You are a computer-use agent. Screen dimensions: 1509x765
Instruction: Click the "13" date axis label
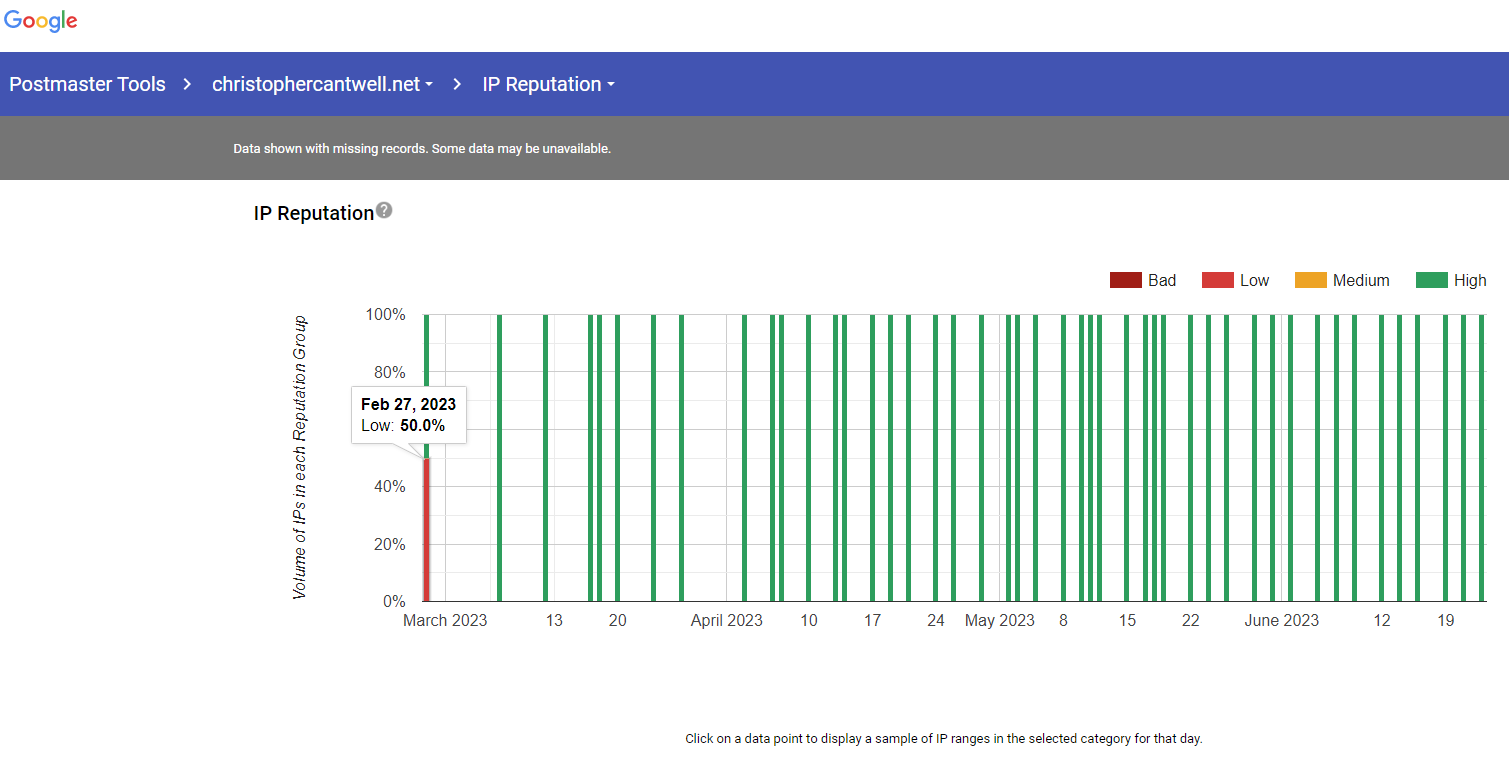[x=554, y=620]
